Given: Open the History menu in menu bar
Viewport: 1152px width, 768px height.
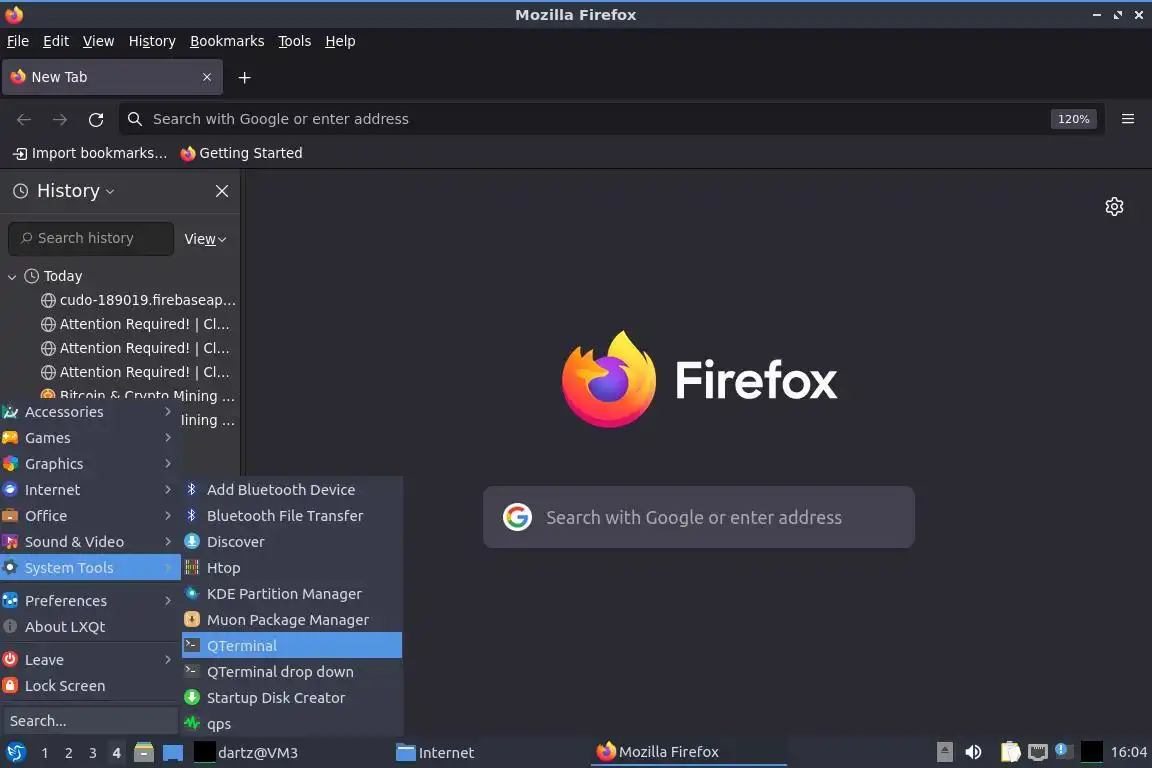Looking at the screenshot, I should click(152, 41).
